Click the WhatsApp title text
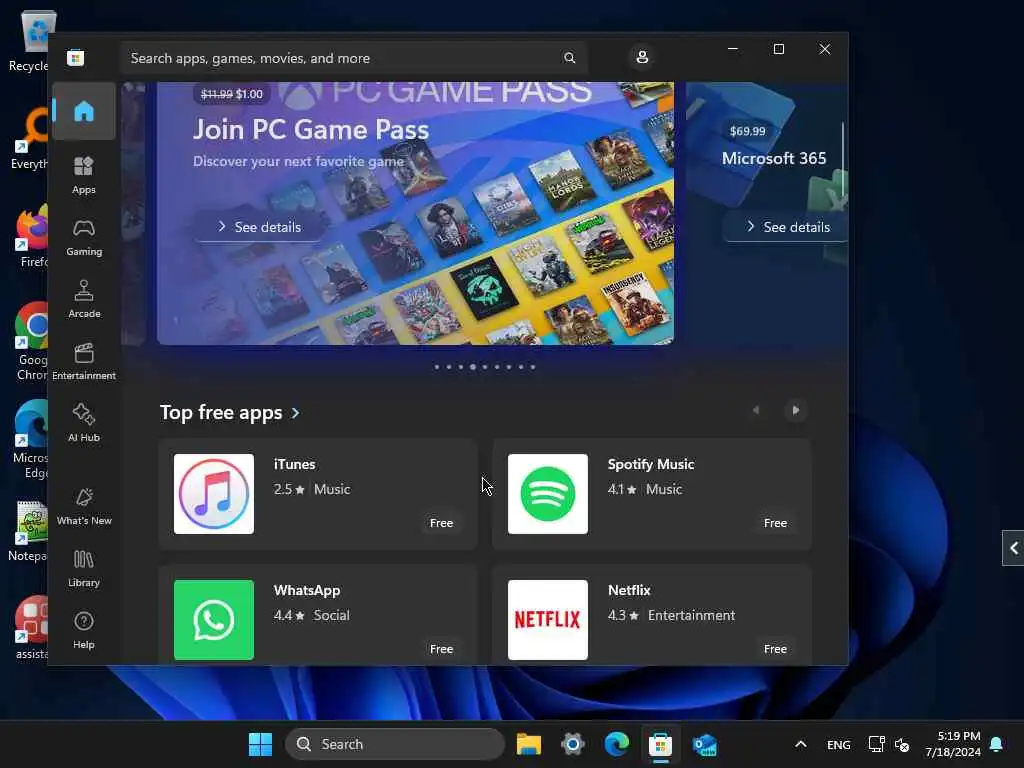This screenshot has height=768, width=1024. coord(307,590)
